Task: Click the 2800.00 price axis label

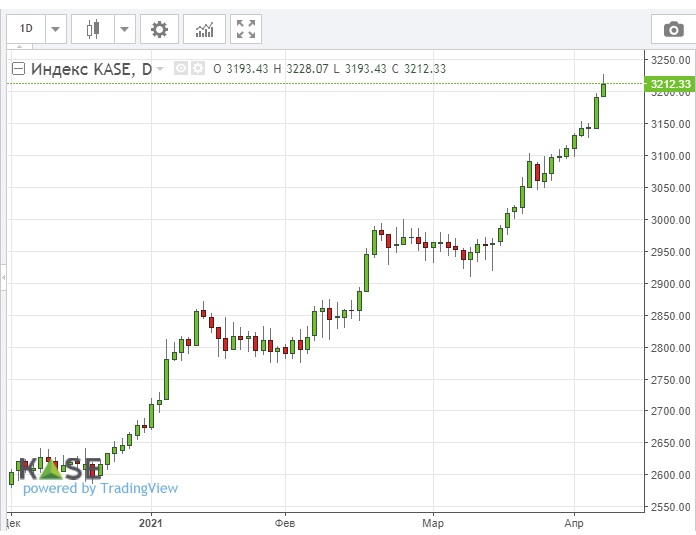Action: [670, 348]
